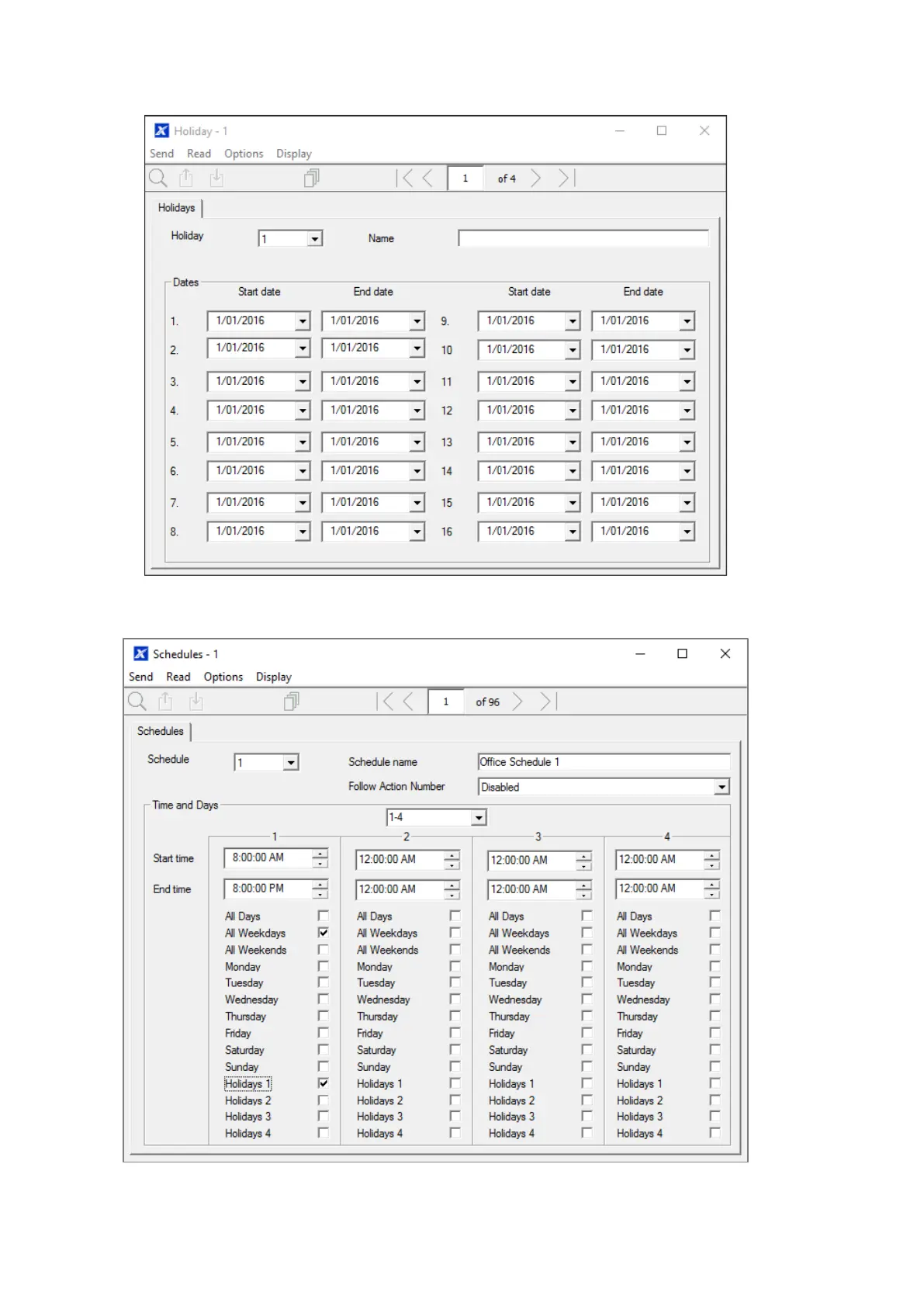The height and width of the screenshot is (1306, 924).
Task: Click the send upload icon in Holiday toolbar
Action: pos(186,178)
